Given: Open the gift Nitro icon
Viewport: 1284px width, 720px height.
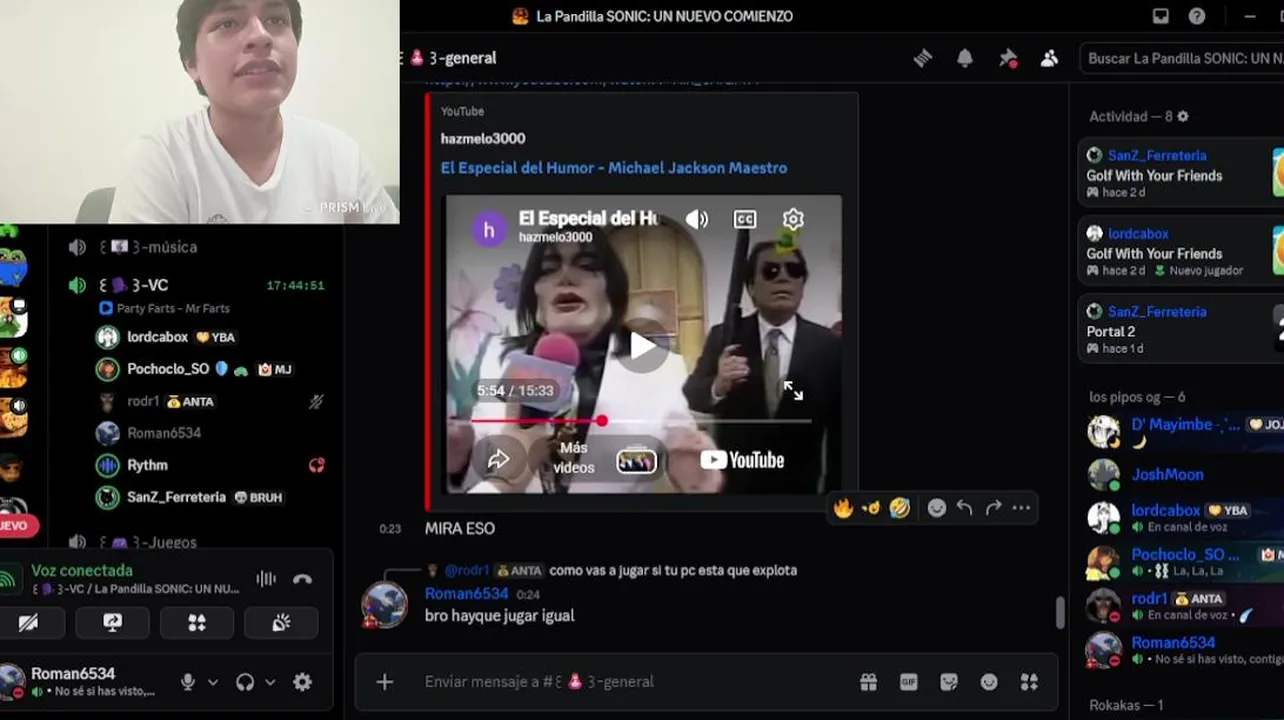Looking at the screenshot, I should 868,682.
